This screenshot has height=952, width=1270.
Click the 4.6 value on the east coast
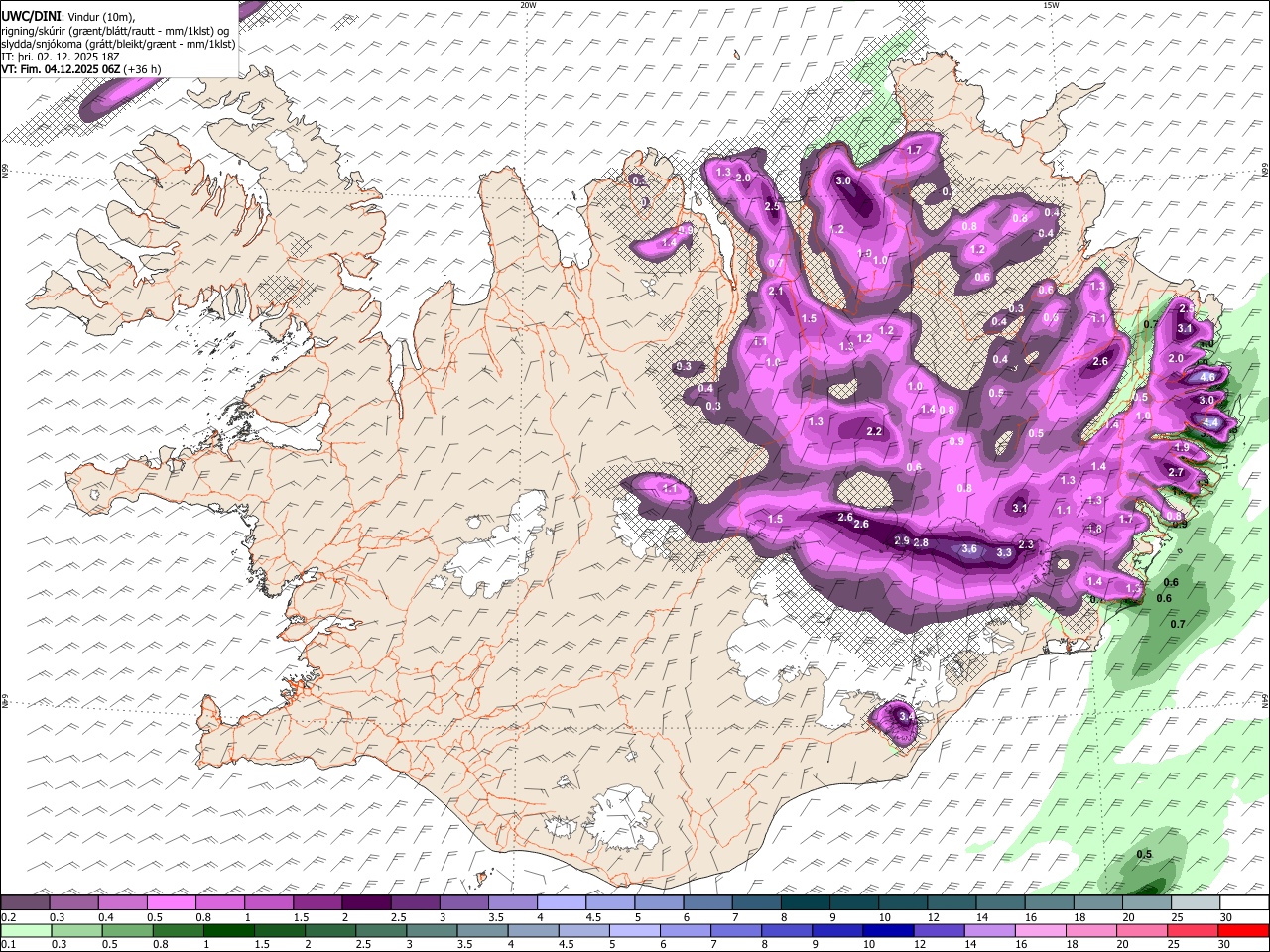(1207, 377)
